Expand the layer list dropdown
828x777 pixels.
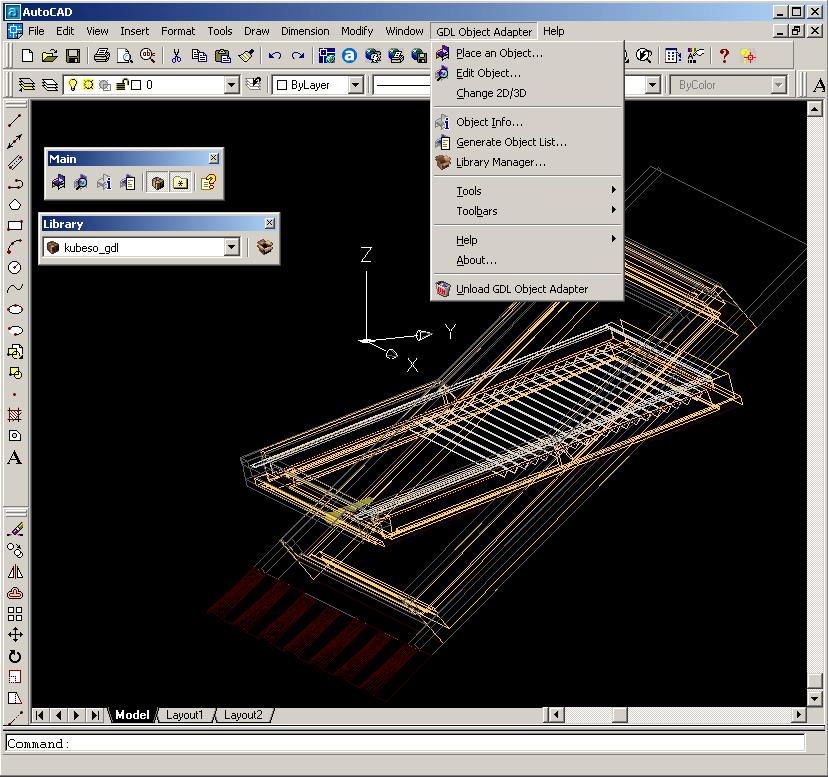point(231,85)
